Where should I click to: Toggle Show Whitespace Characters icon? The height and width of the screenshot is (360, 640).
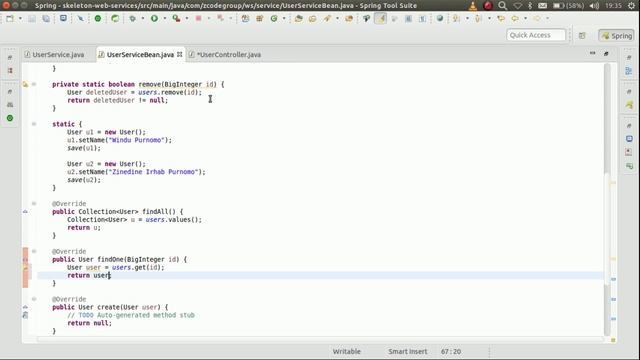(422, 18)
